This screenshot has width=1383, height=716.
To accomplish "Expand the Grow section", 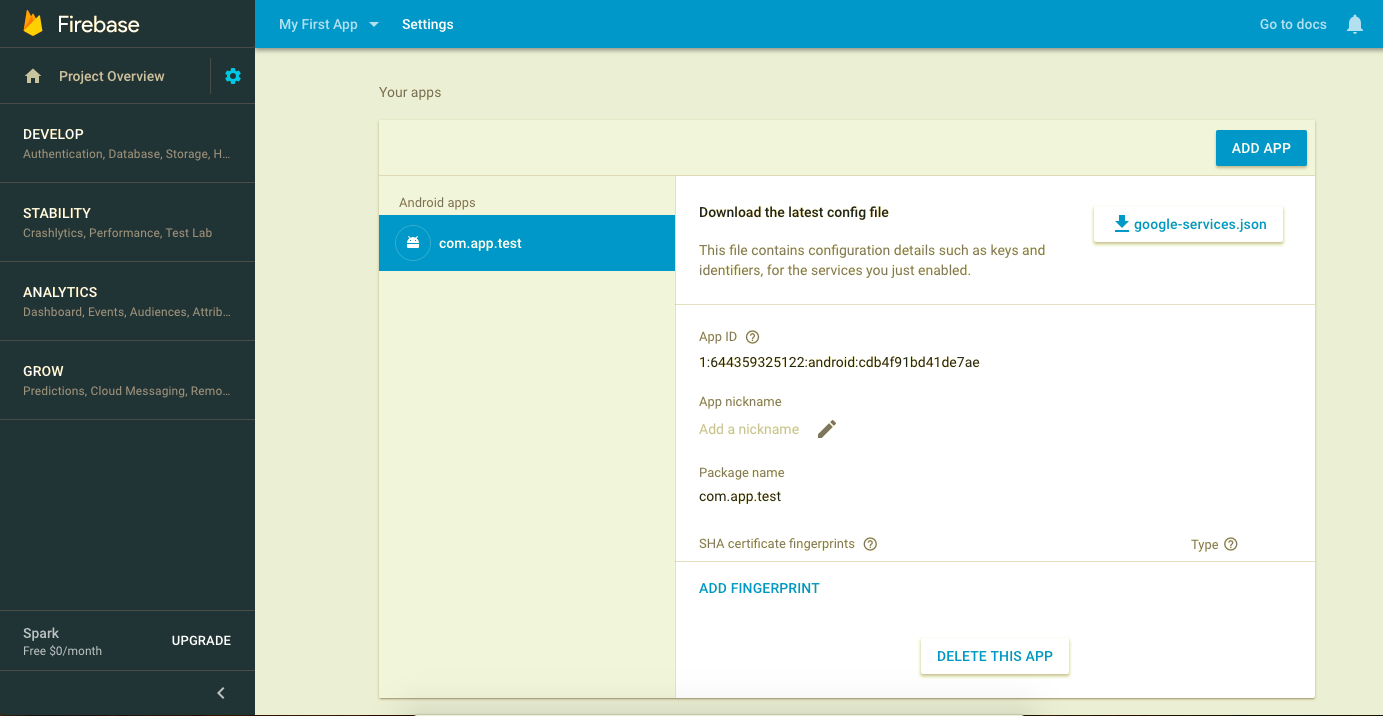I will [x=127, y=380].
